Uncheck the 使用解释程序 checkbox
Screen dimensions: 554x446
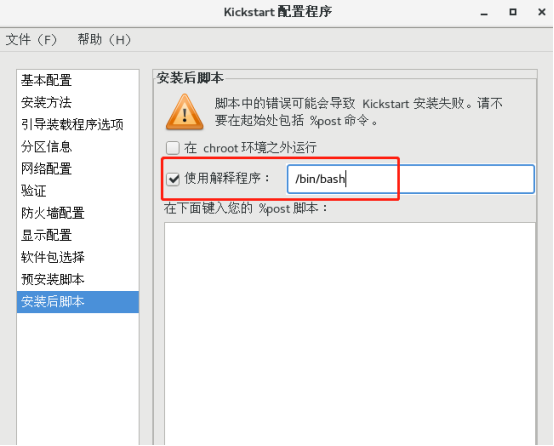(x=173, y=179)
